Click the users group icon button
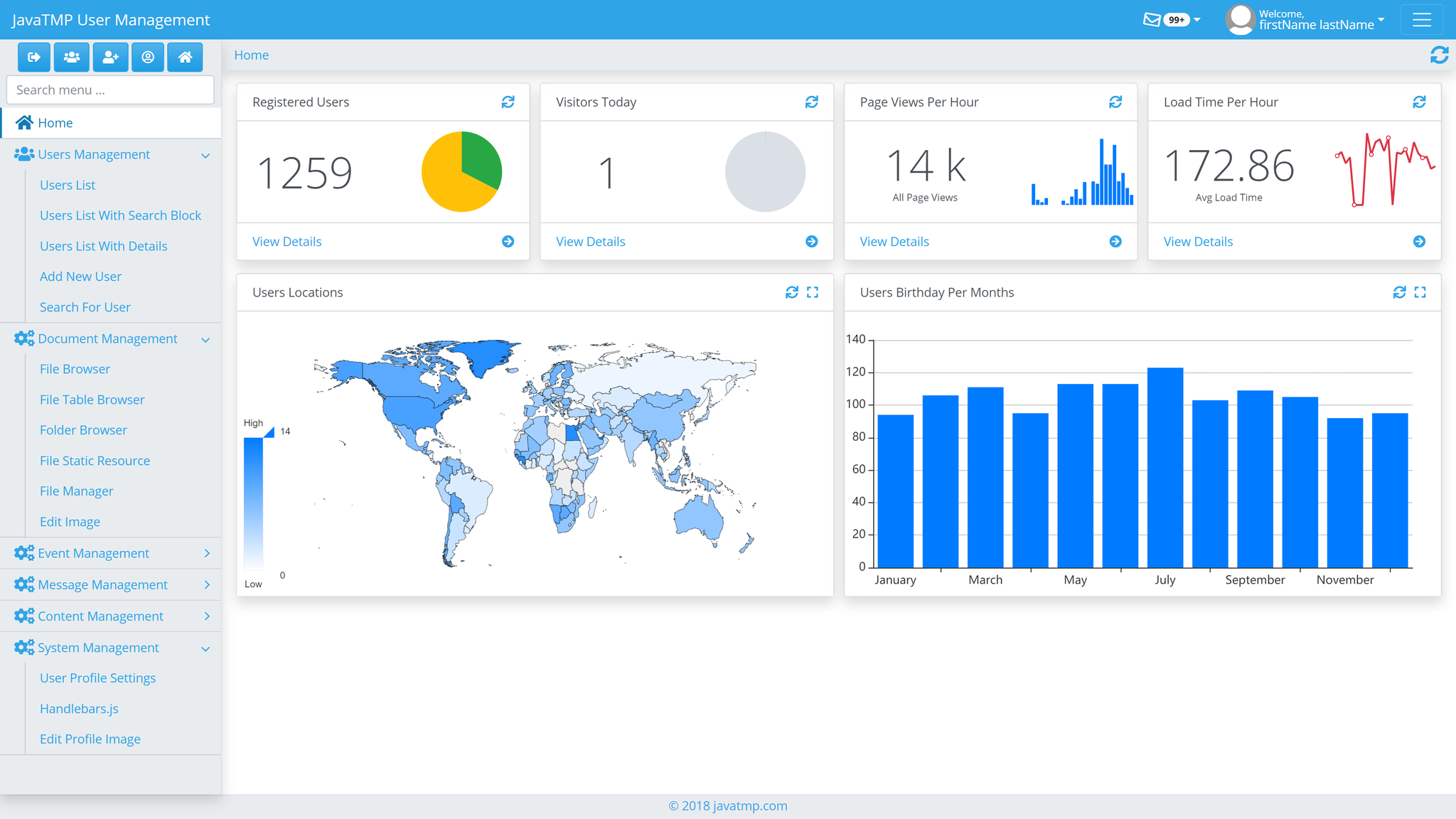 tap(72, 57)
